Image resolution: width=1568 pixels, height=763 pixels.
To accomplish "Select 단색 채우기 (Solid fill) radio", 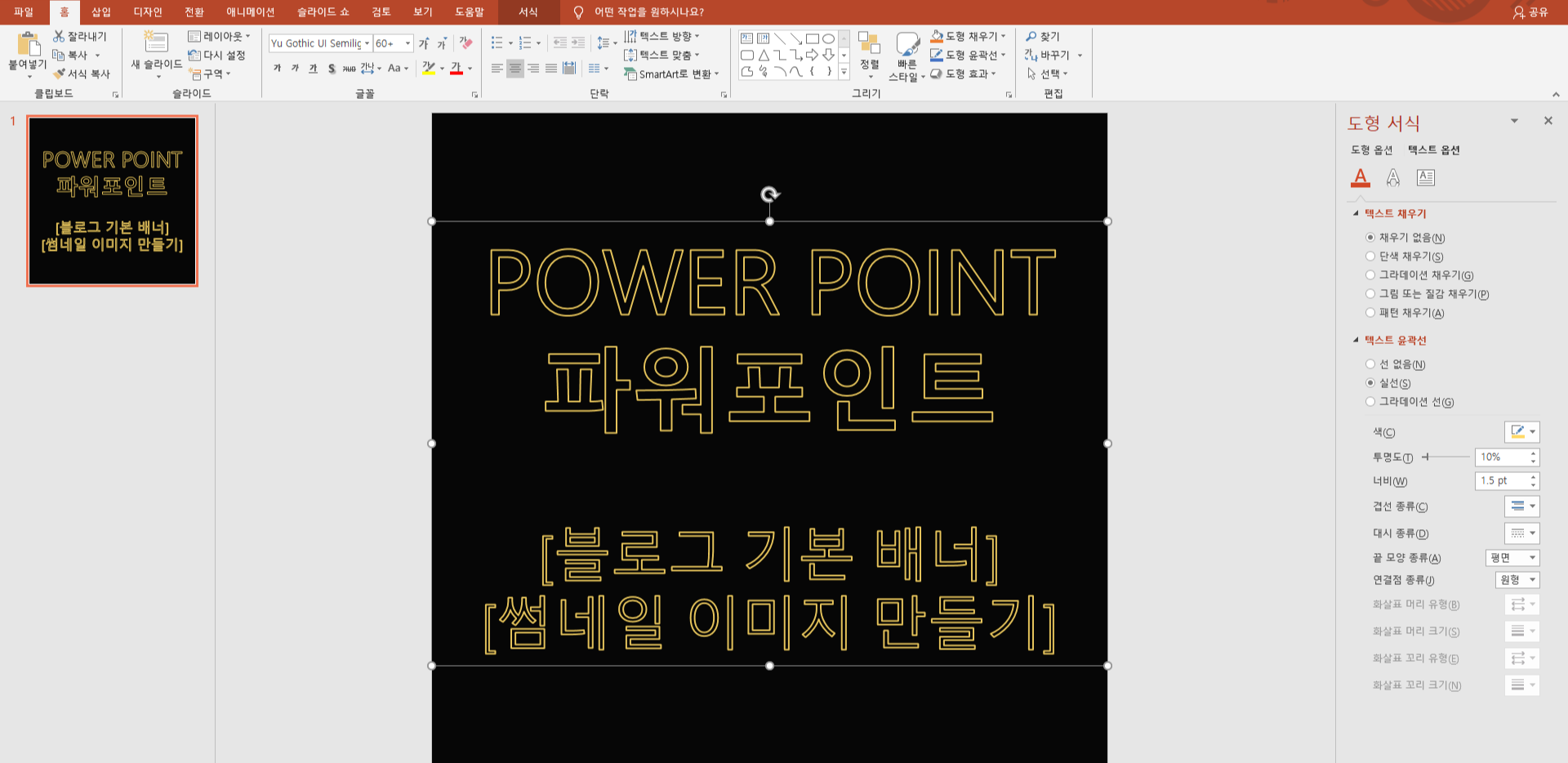I will (1370, 257).
